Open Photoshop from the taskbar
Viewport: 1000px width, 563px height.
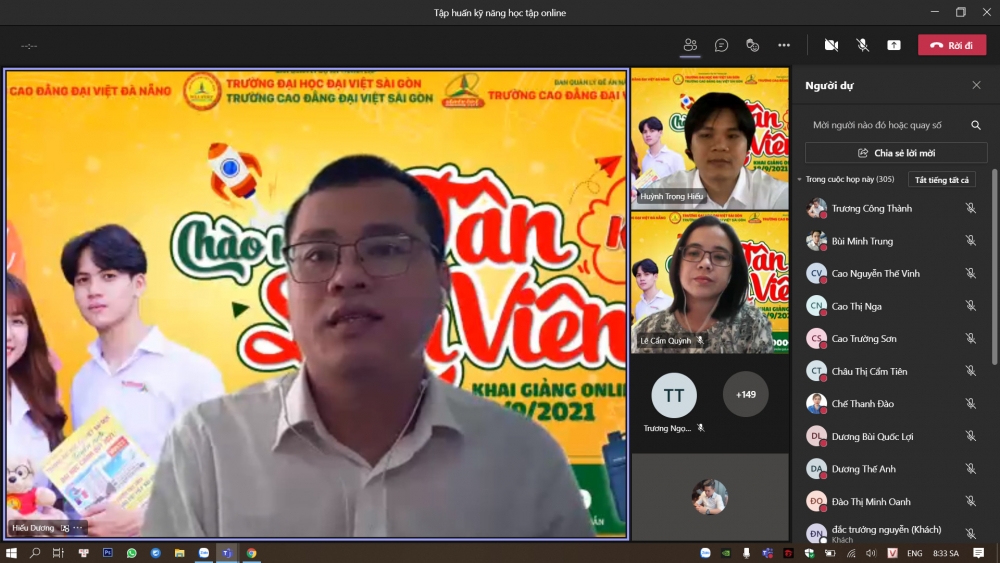point(108,553)
